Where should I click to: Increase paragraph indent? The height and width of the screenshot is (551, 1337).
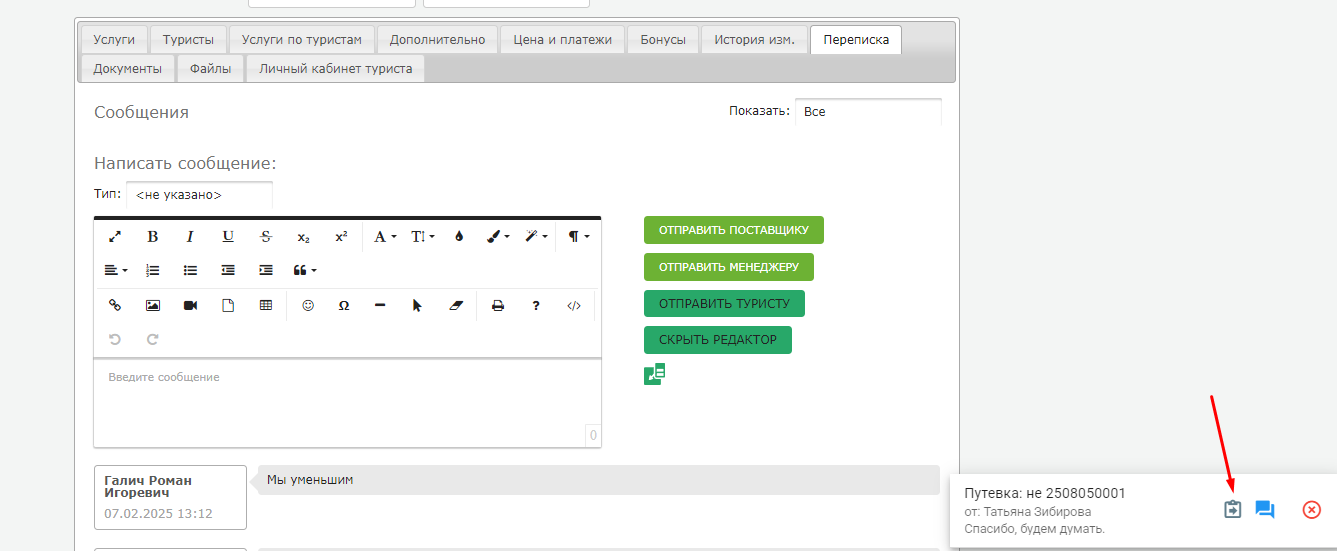(266, 270)
